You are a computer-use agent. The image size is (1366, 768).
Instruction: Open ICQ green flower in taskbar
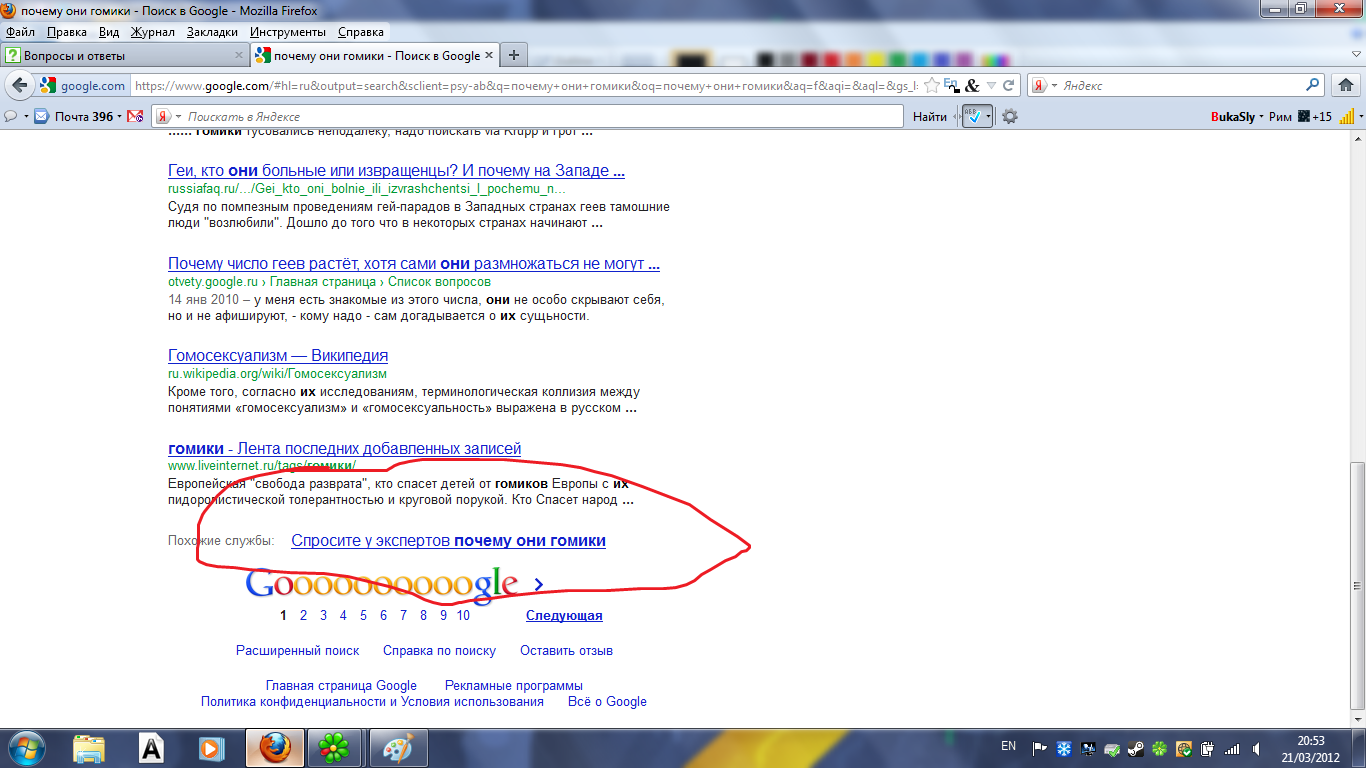click(333, 748)
